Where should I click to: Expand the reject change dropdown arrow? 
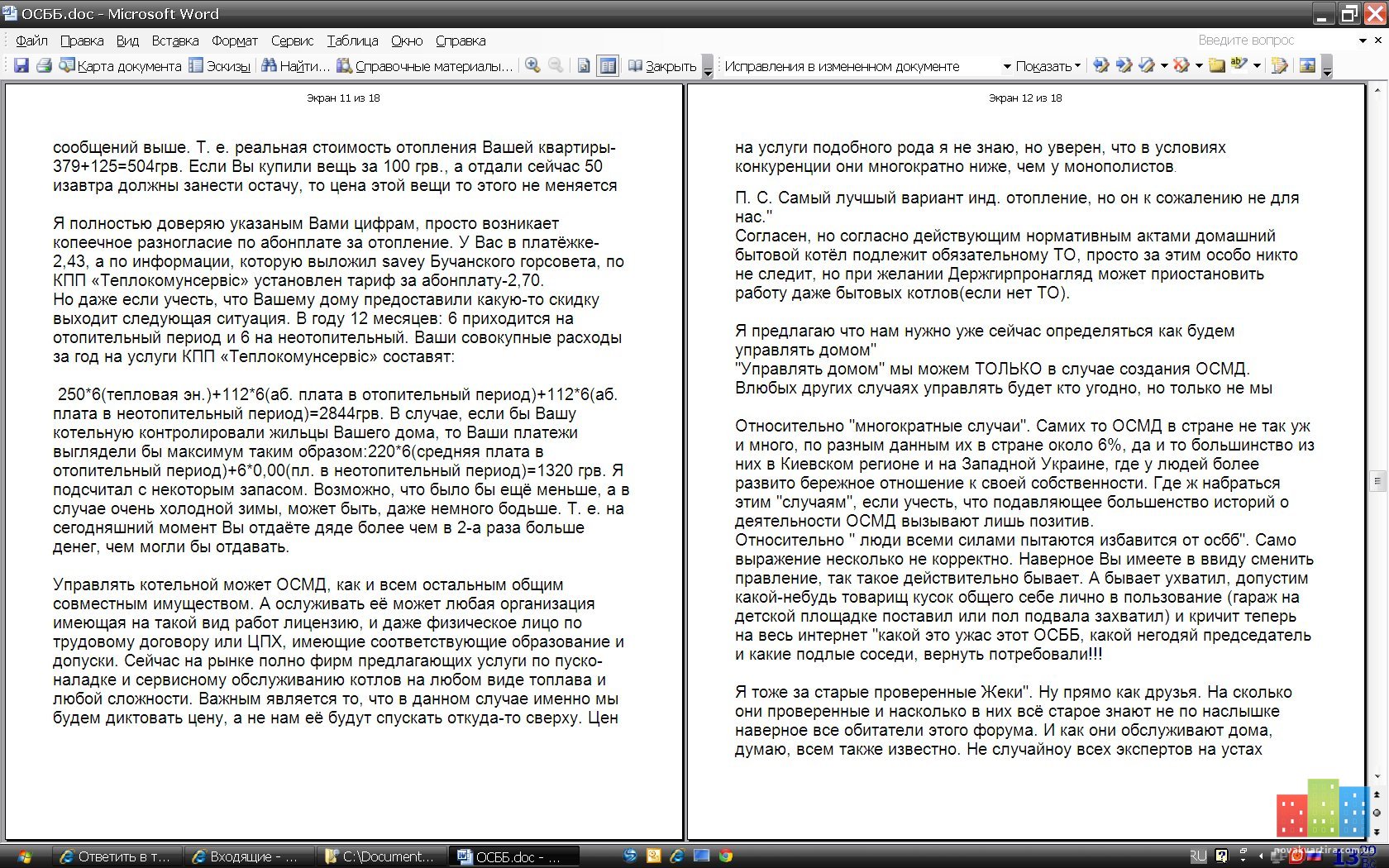point(1199,66)
